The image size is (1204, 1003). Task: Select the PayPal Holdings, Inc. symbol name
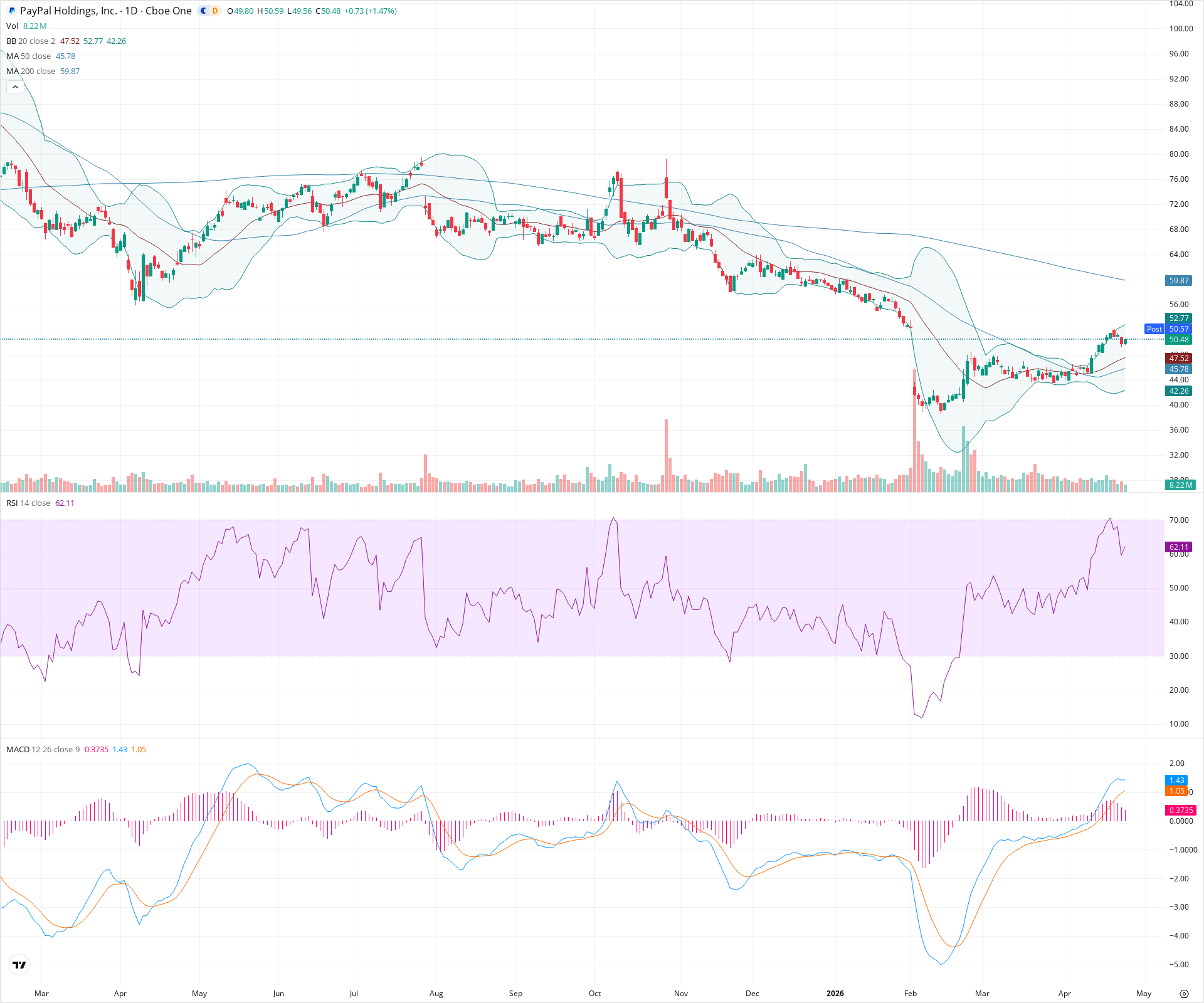(x=69, y=11)
